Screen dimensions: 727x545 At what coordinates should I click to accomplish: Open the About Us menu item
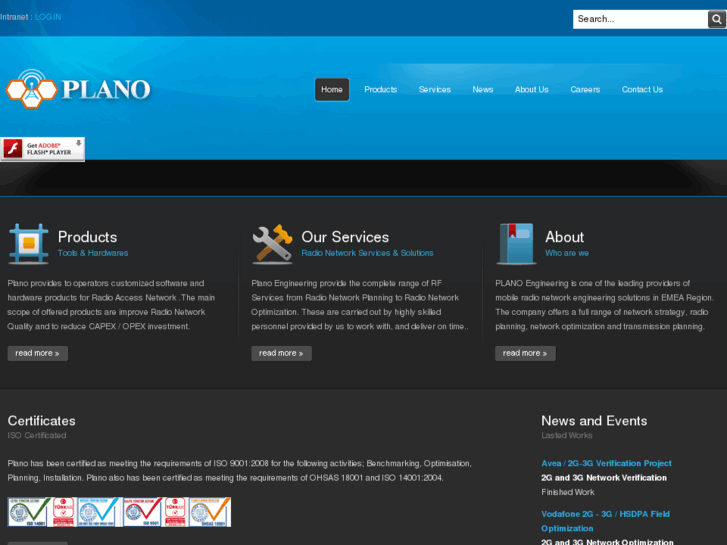click(x=531, y=90)
